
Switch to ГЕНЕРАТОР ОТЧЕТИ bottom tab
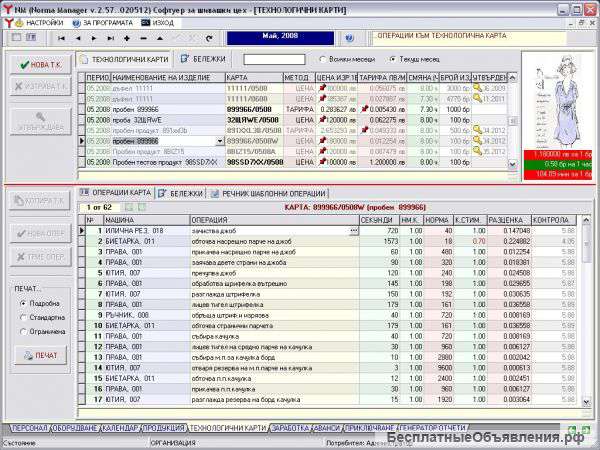[x=433, y=428]
